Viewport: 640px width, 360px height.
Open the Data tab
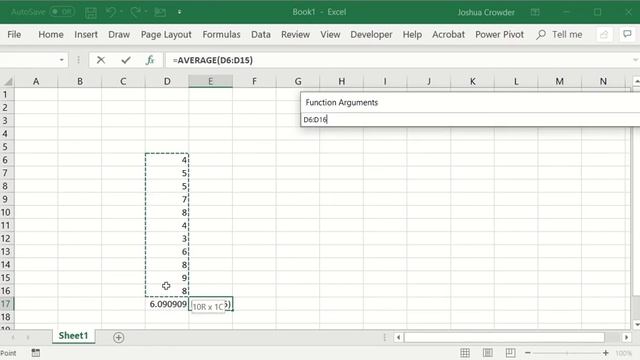(260, 35)
